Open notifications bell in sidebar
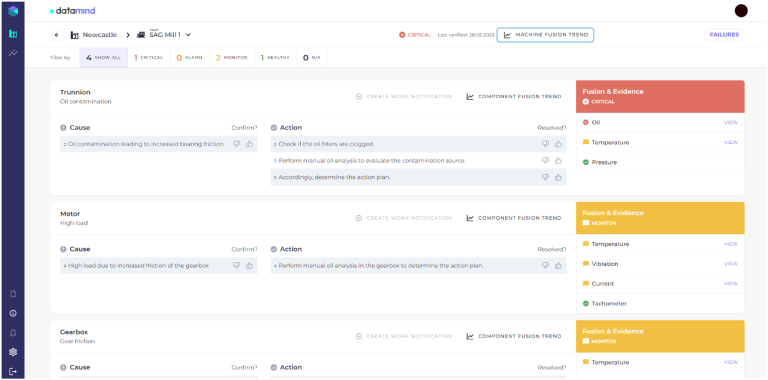768x380 pixels. (13, 333)
